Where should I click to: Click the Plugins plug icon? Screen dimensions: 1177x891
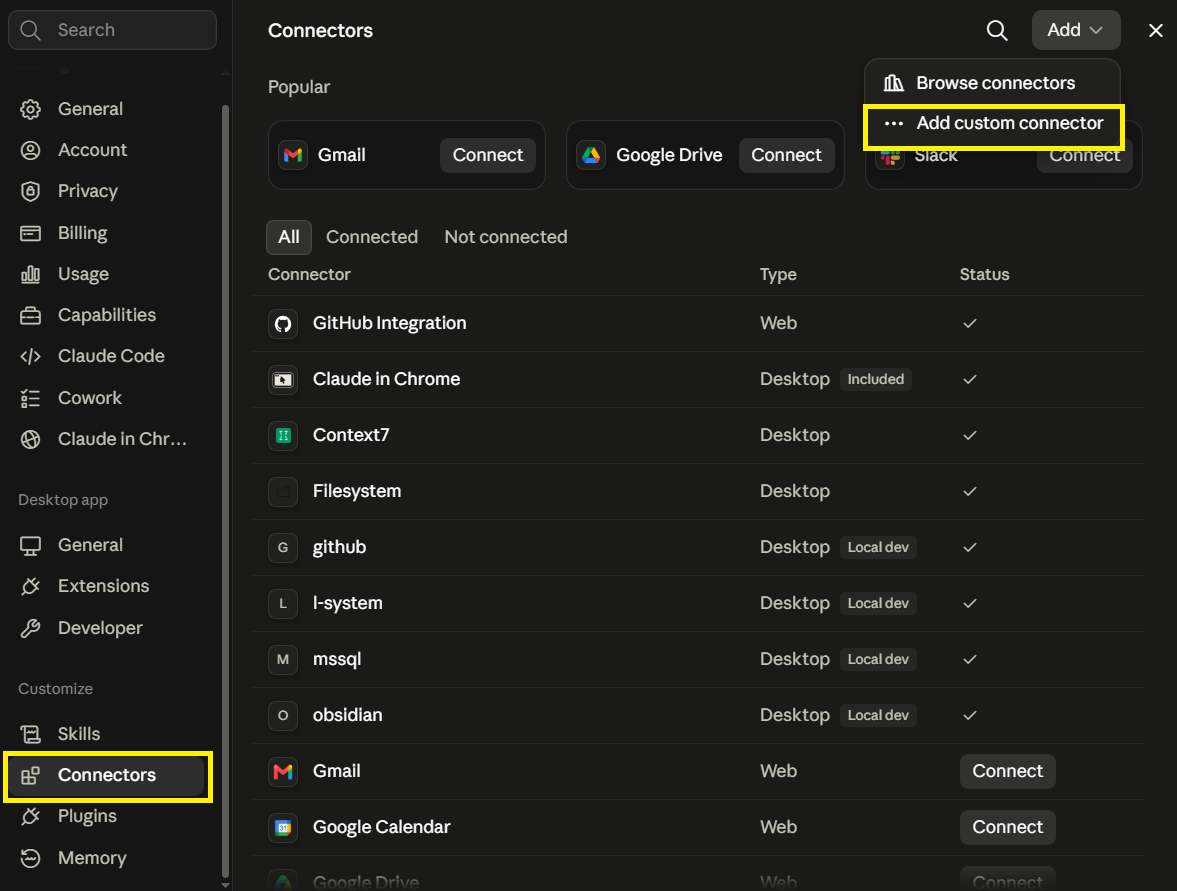[30, 817]
